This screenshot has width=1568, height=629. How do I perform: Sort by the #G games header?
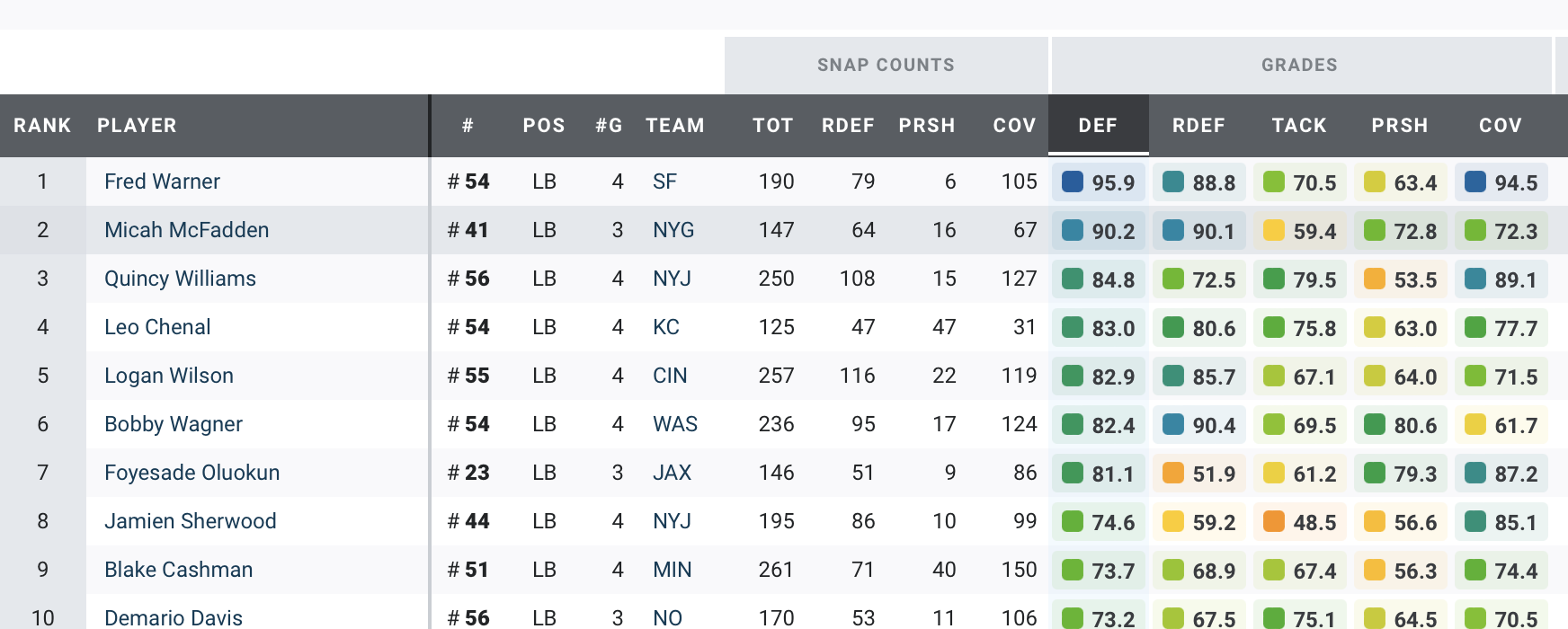coord(609,126)
